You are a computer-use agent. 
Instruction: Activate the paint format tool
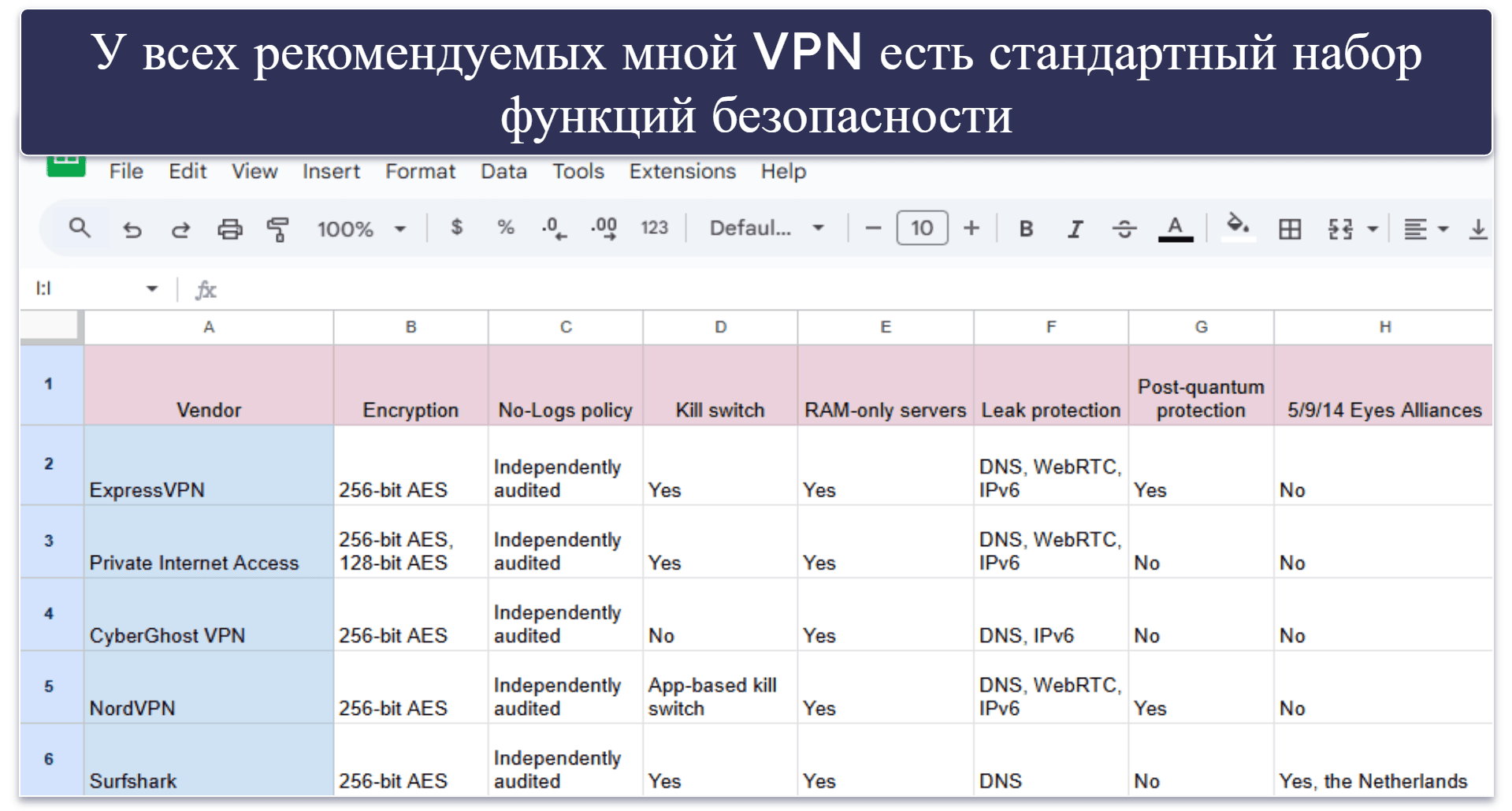tap(277, 229)
